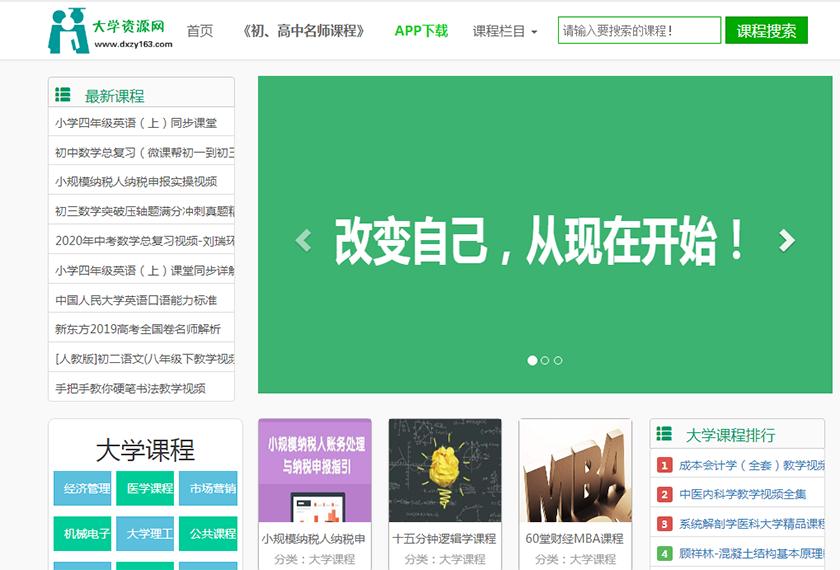
Task: Select the 医学课程 category tile
Action: (145, 488)
